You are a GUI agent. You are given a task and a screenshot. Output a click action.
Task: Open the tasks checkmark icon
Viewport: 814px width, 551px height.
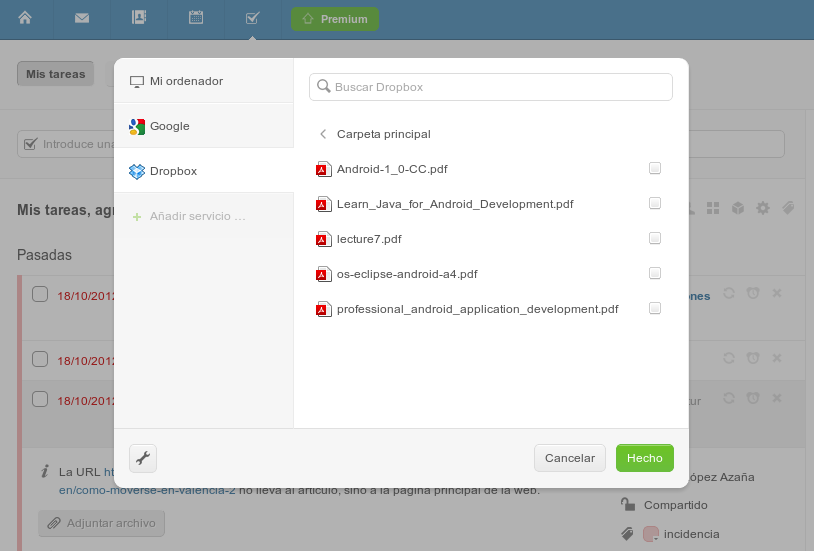point(252,18)
